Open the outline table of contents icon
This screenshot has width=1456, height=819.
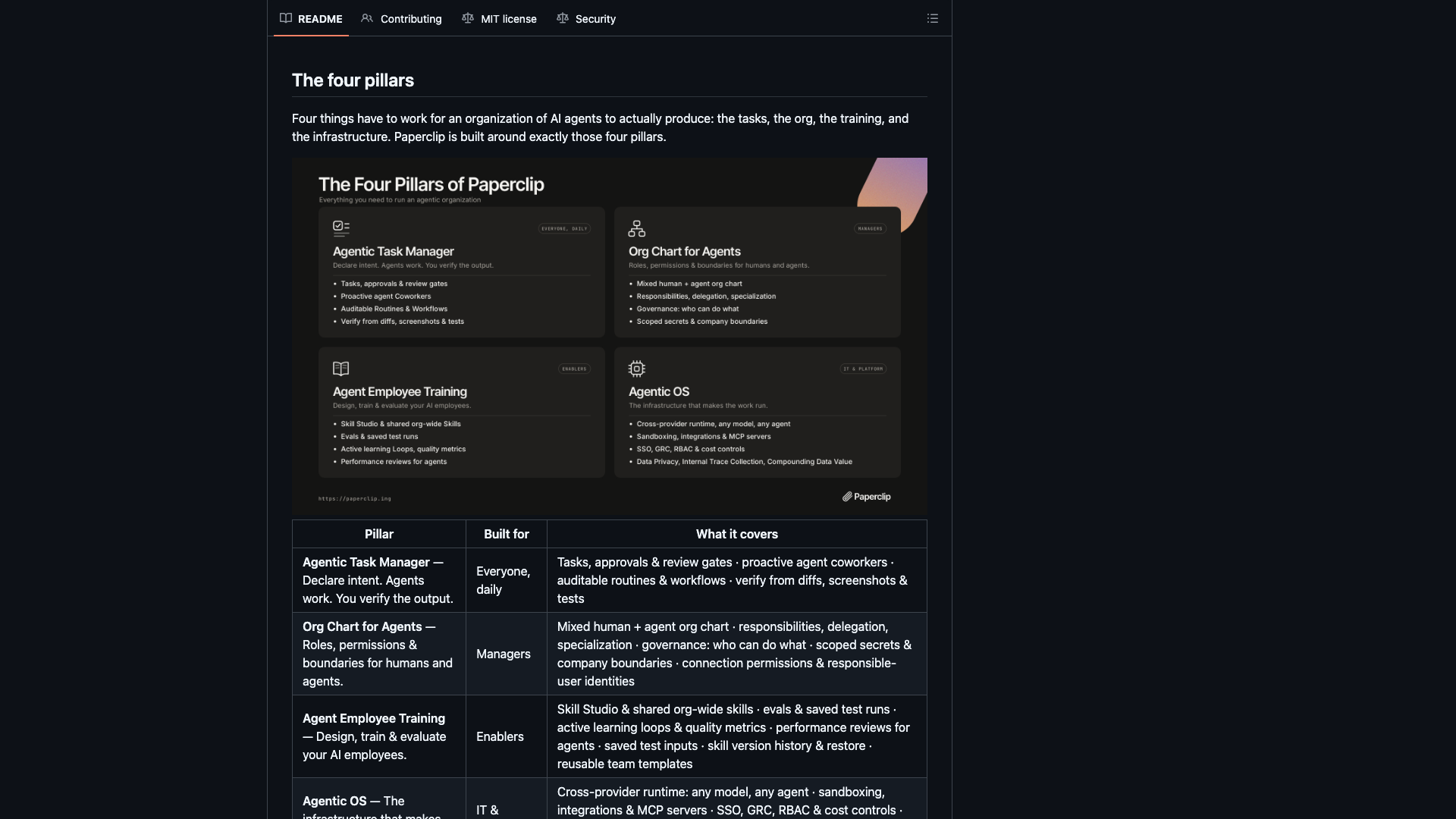tap(933, 18)
